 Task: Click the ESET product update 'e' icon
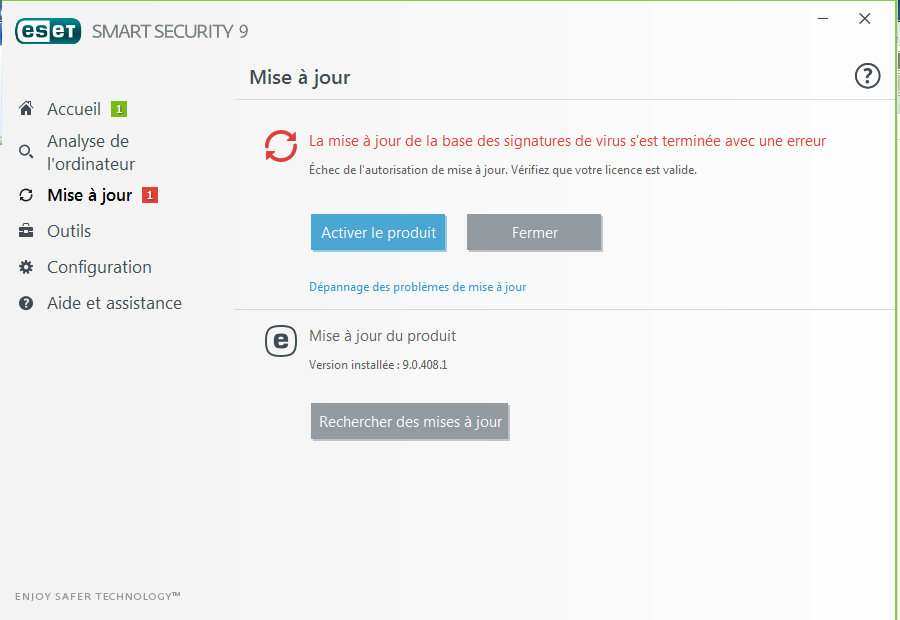coord(281,341)
